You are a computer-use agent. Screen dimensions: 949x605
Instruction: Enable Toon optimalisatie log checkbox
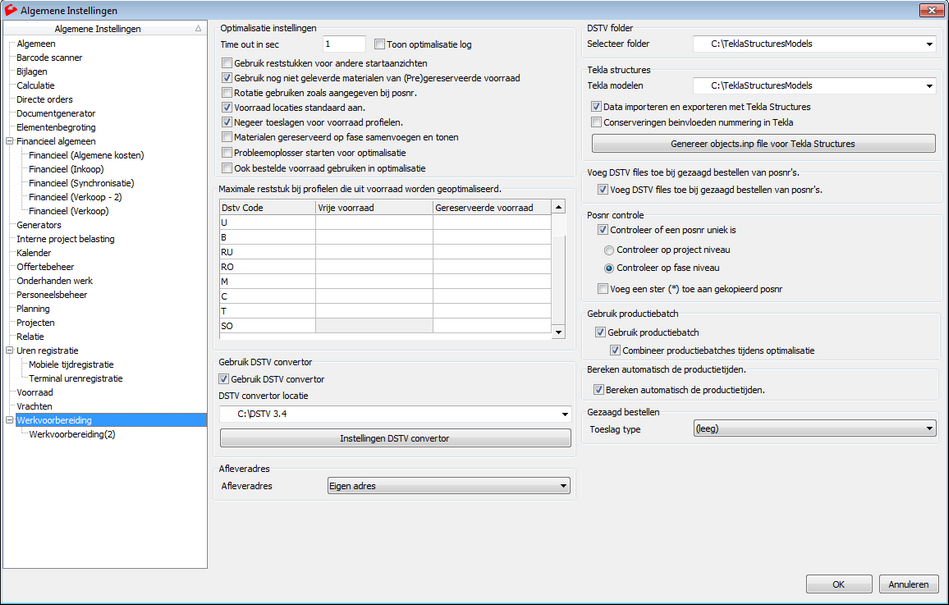click(x=379, y=44)
